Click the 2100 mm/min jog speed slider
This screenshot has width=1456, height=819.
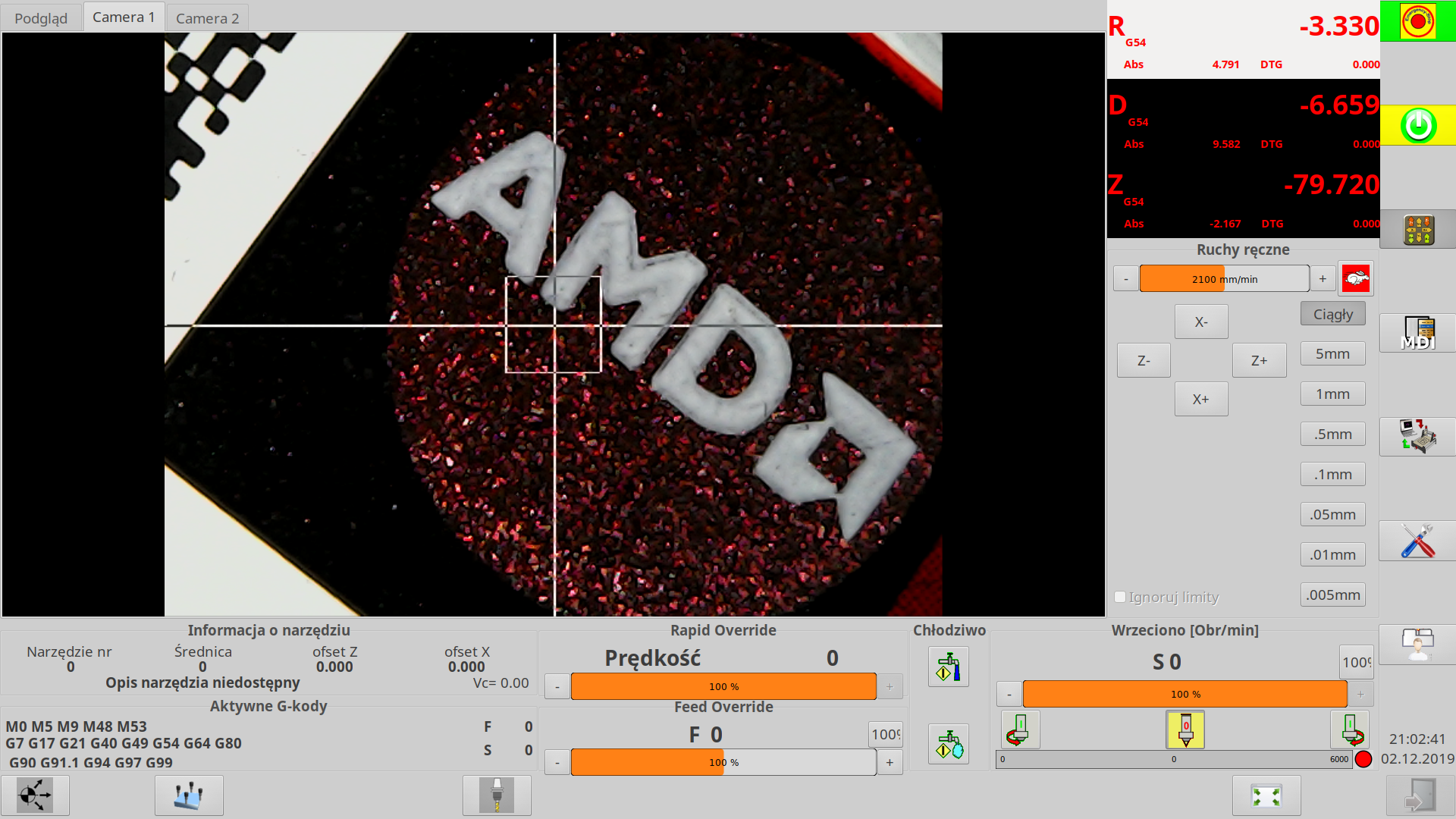pyautogui.click(x=1224, y=279)
